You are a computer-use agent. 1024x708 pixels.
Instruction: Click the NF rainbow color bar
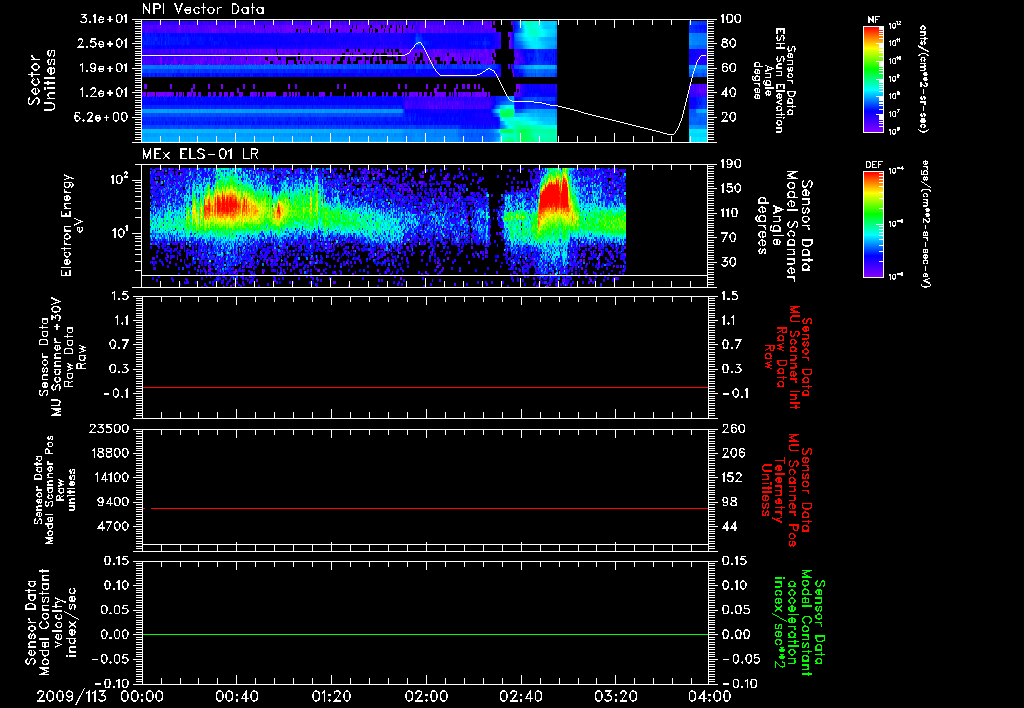point(873,79)
